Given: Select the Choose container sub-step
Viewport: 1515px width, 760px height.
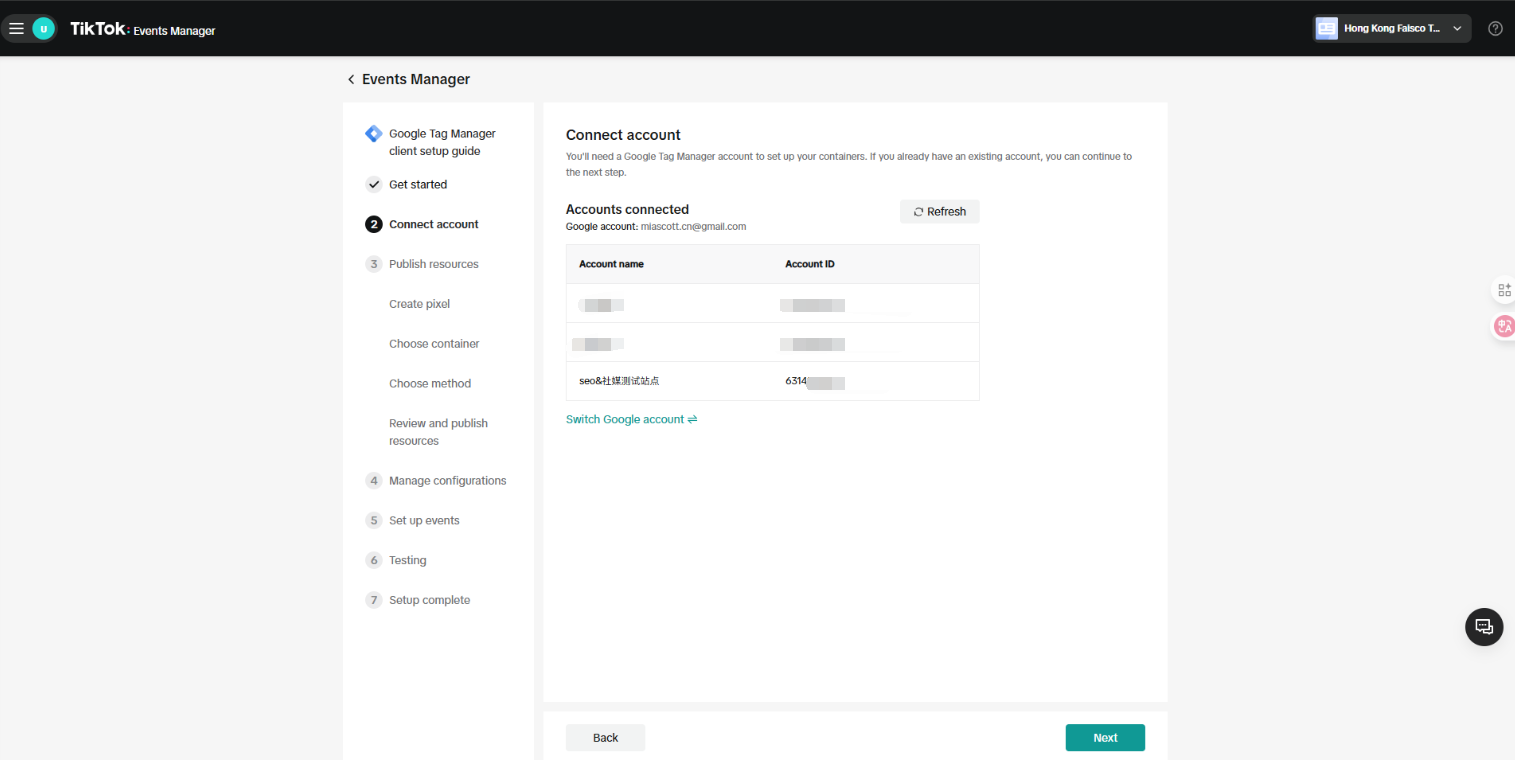Looking at the screenshot, I should (x=434, y=344).
